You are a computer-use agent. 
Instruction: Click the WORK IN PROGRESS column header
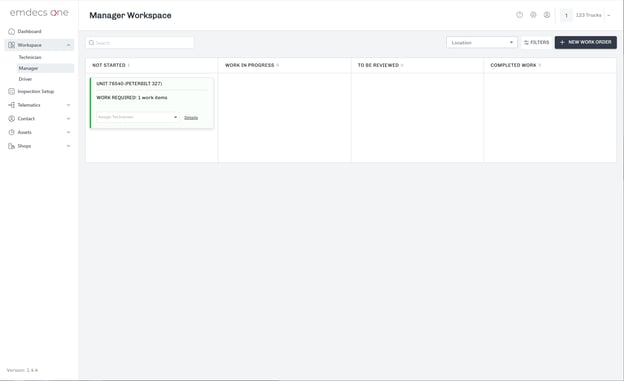point(250,65)
